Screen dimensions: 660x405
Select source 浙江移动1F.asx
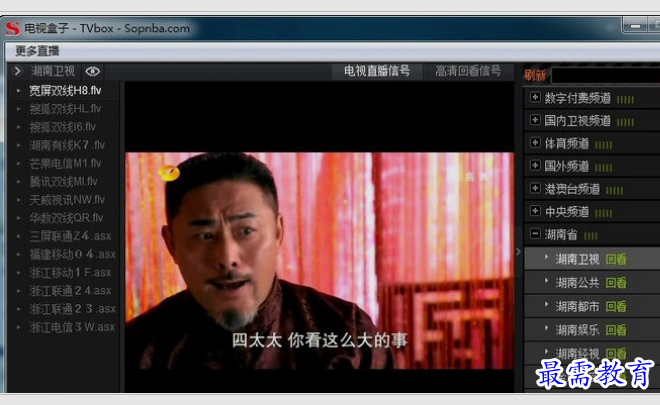pyautogui.click(x=70, y=272)
